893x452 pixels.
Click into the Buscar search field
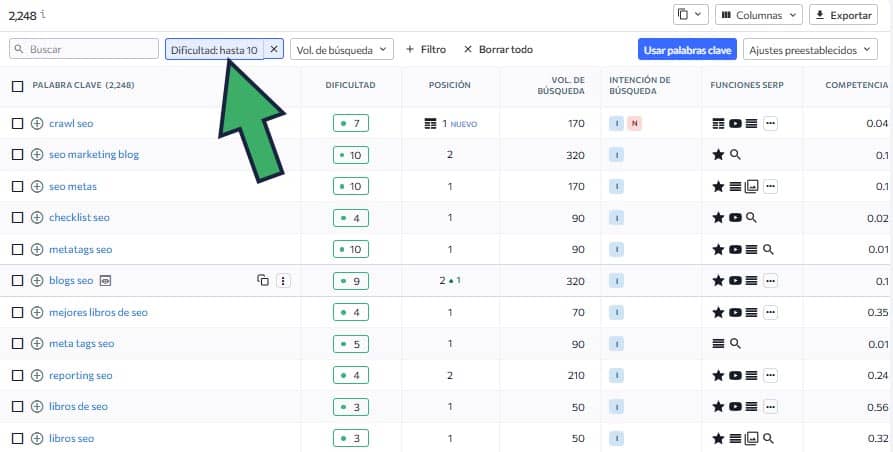[x=90, y=49]
